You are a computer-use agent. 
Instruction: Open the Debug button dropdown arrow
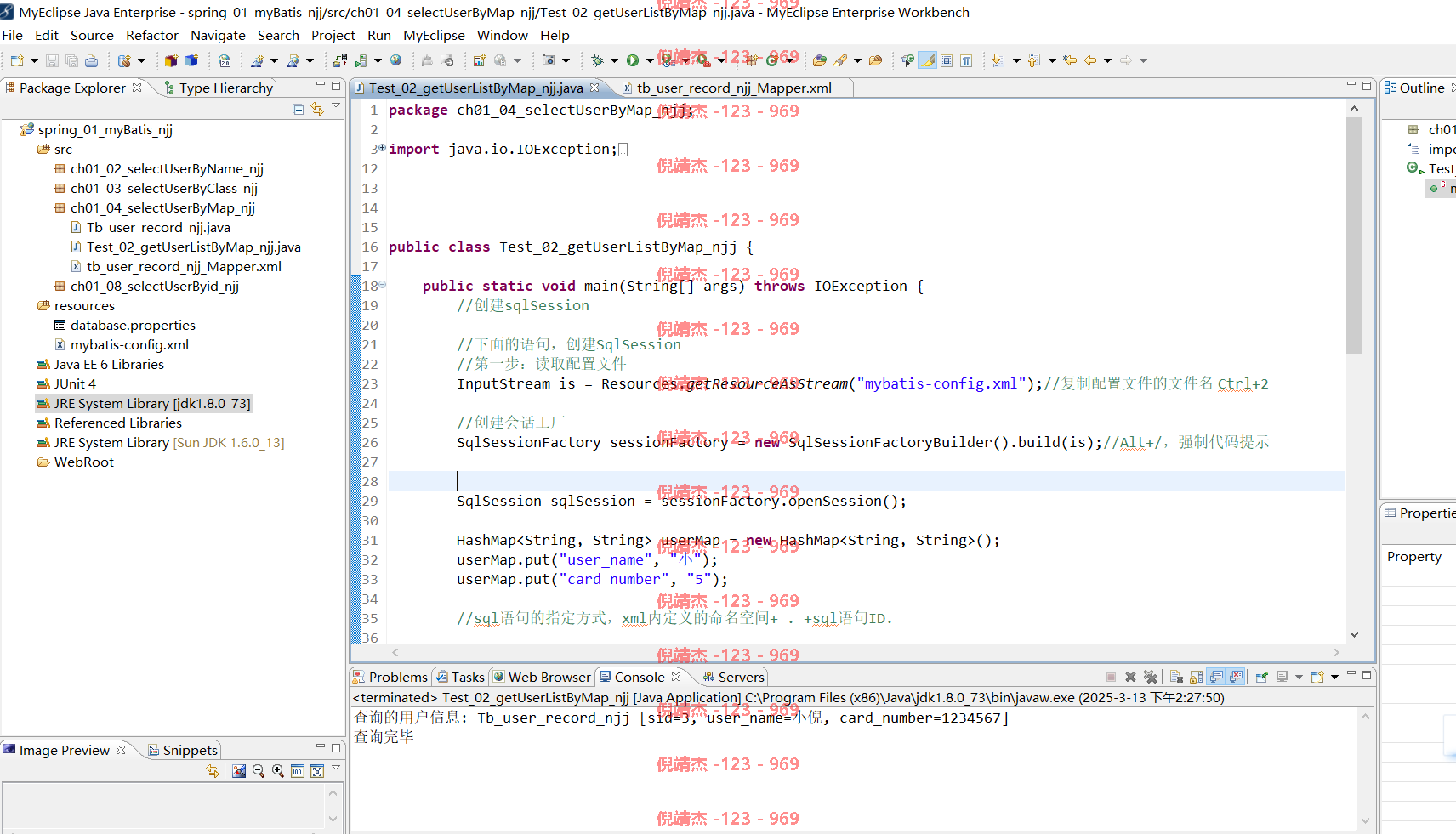point(614,60)
